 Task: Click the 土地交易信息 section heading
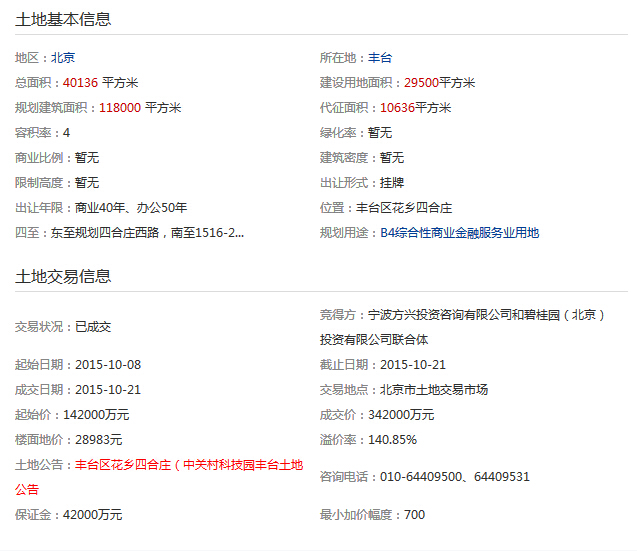pyautogui.click(x=63, y=276)
